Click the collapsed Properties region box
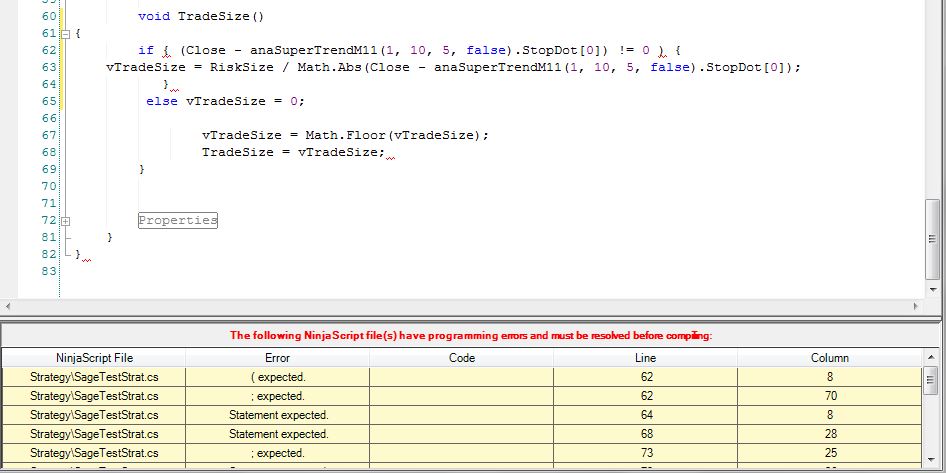The image size is (946, 473). click(177, 220)
